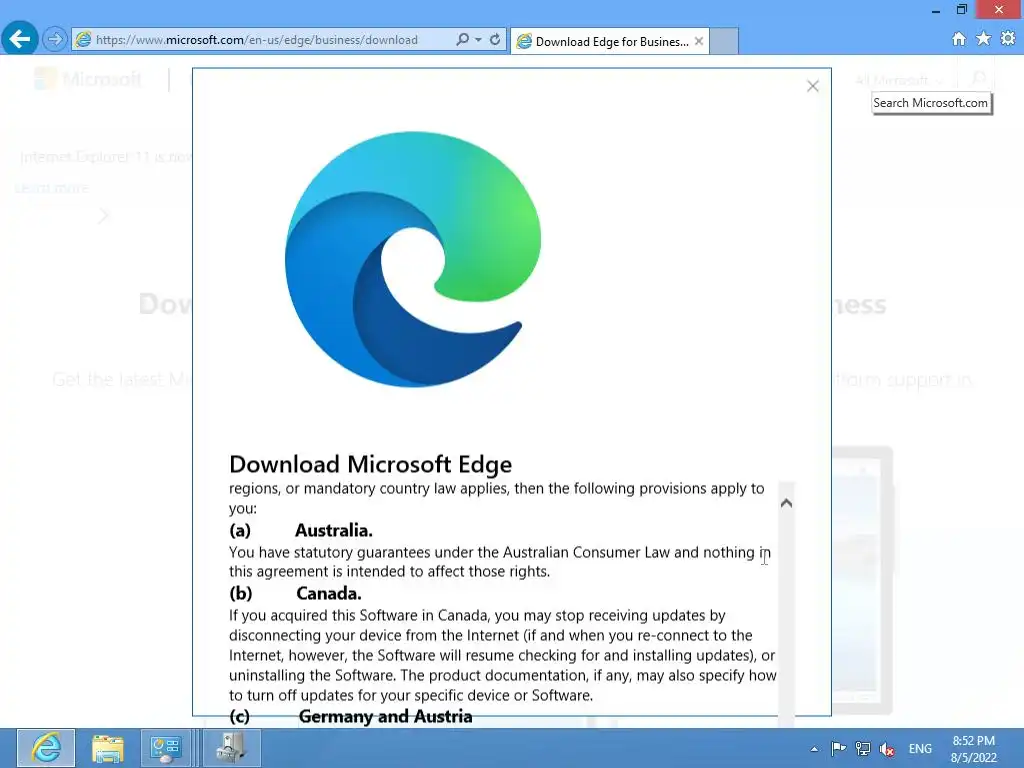Open Internet Explorer from taskbar

coord(46,748)
